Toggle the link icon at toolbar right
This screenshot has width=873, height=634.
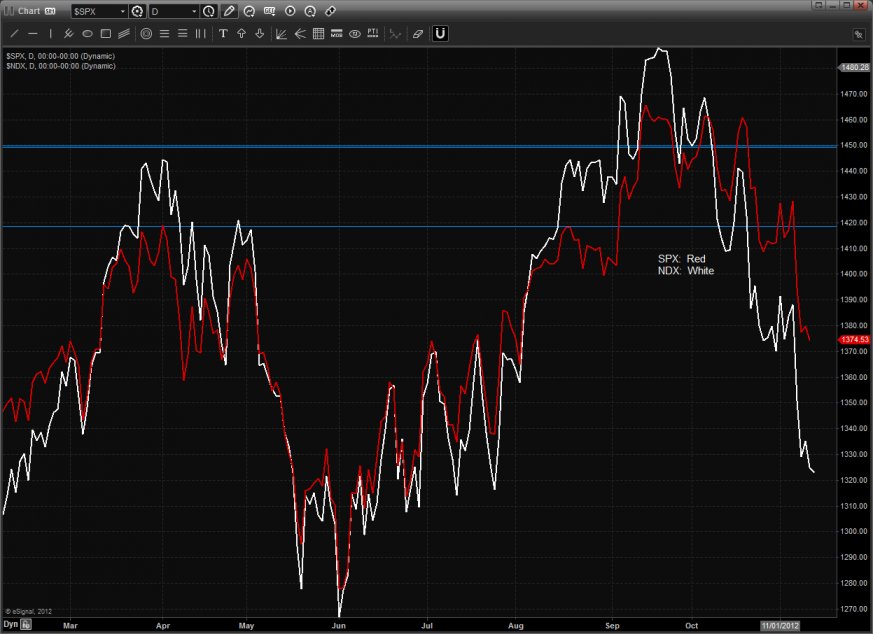[330, 11]
